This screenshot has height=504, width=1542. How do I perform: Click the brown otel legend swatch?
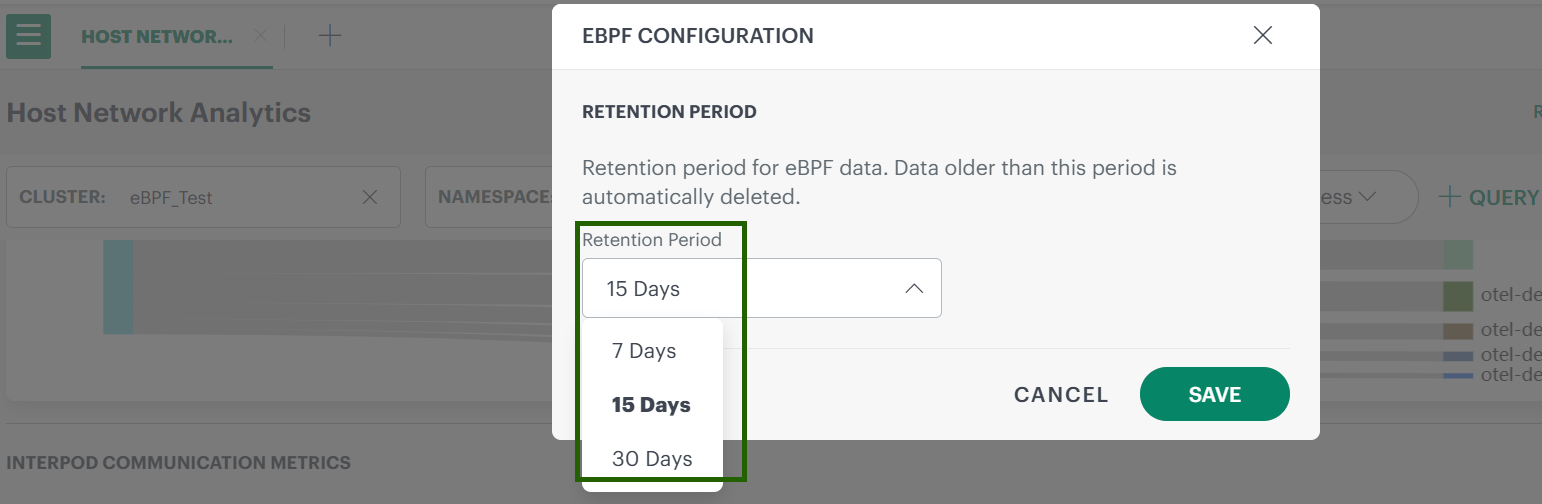[1457, 331]
